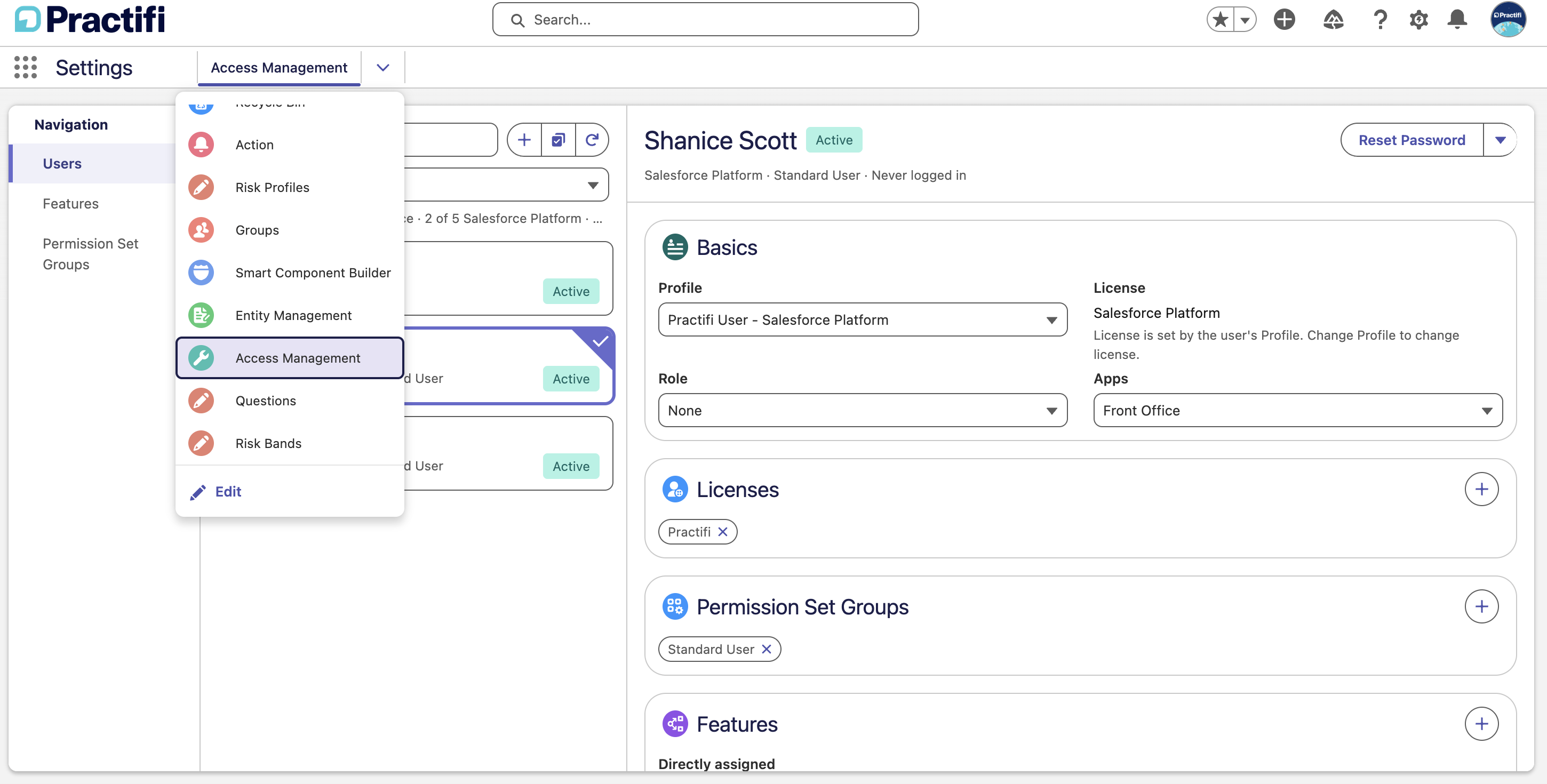Open Risk Bands menu item
This screenshot has height=784, width=1547.
pyautogui.click(x=290, y=443)
